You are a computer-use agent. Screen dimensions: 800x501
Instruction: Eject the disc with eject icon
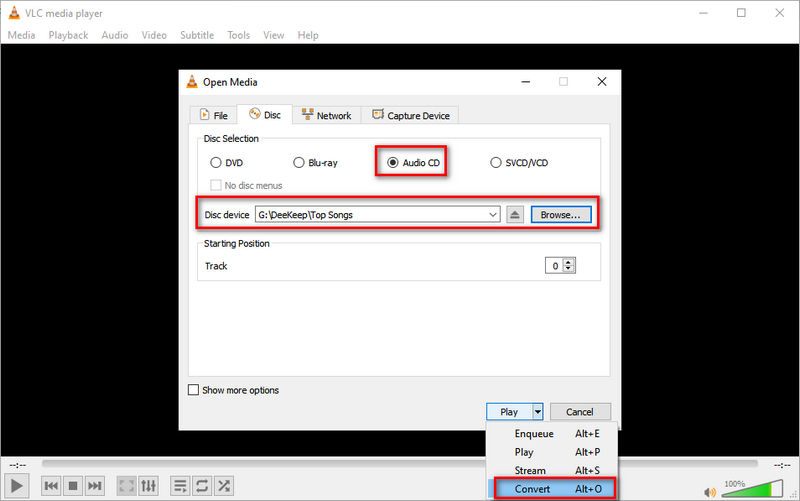point(515,215)
